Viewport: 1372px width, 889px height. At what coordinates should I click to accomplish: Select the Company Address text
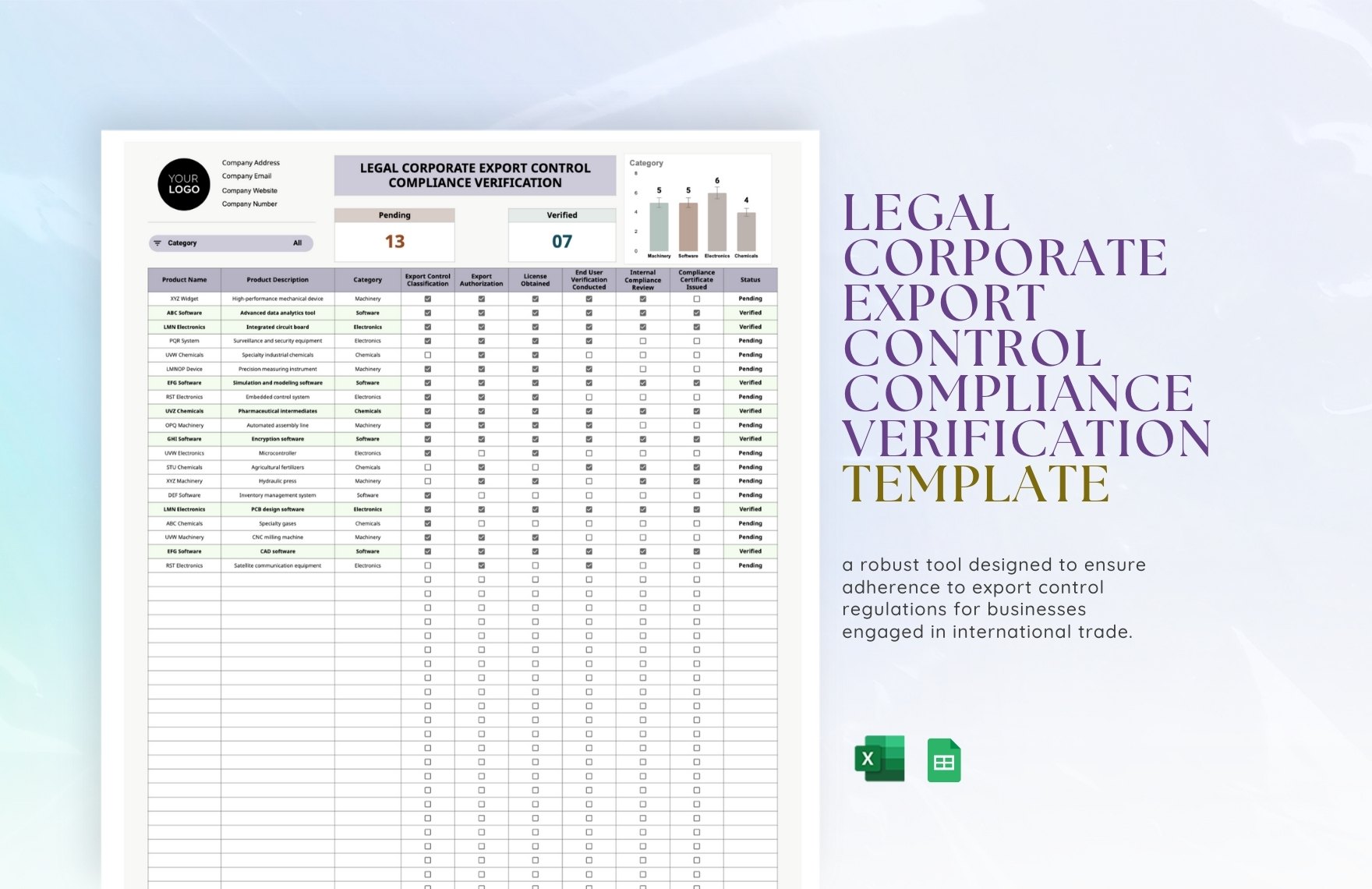(x=251, y=163)
